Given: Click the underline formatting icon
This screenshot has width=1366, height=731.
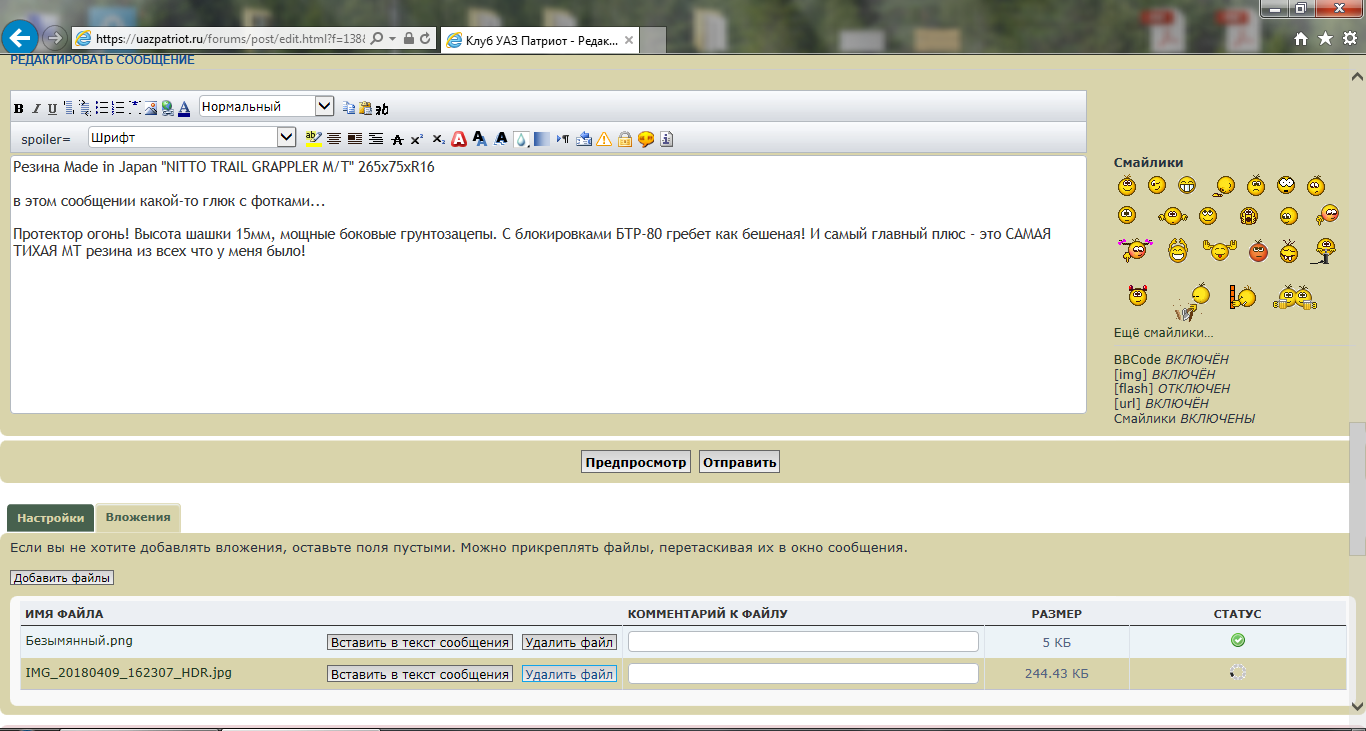Looking at the screenshot, I should (x=52, y=108).
